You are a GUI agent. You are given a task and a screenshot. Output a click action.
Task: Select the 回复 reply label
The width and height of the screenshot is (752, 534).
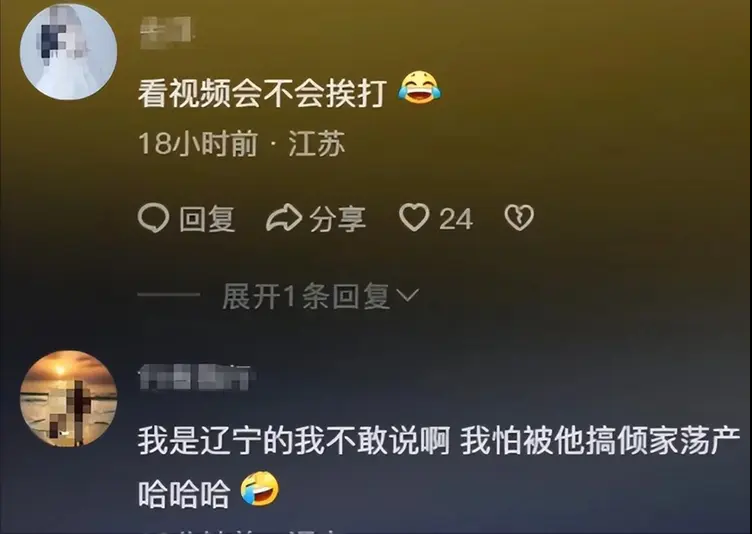coord(207,219)
